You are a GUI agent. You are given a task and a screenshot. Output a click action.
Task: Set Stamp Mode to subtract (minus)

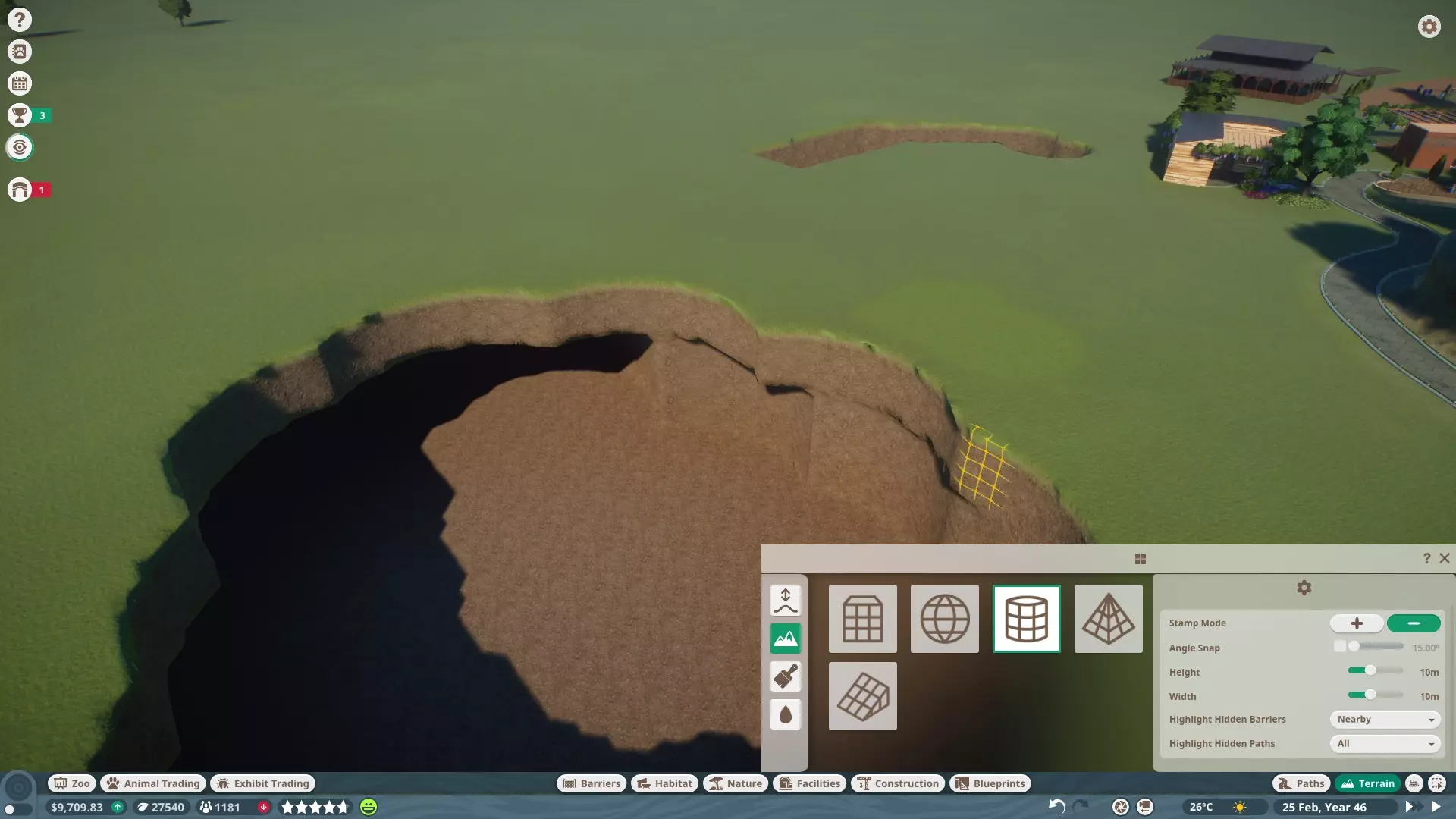click(1413, 623)
